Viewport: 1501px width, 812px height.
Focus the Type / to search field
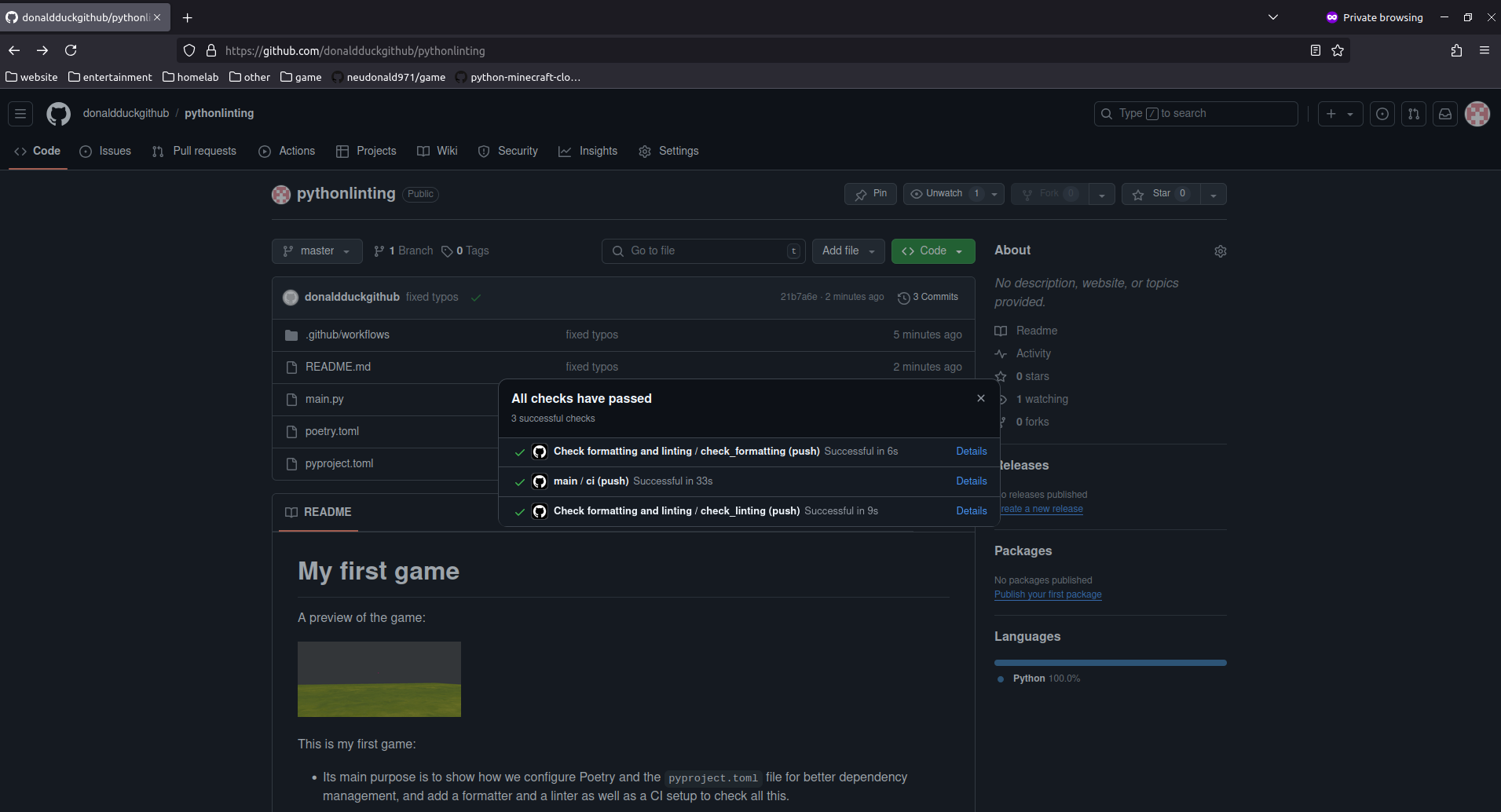click(1195, 114)
